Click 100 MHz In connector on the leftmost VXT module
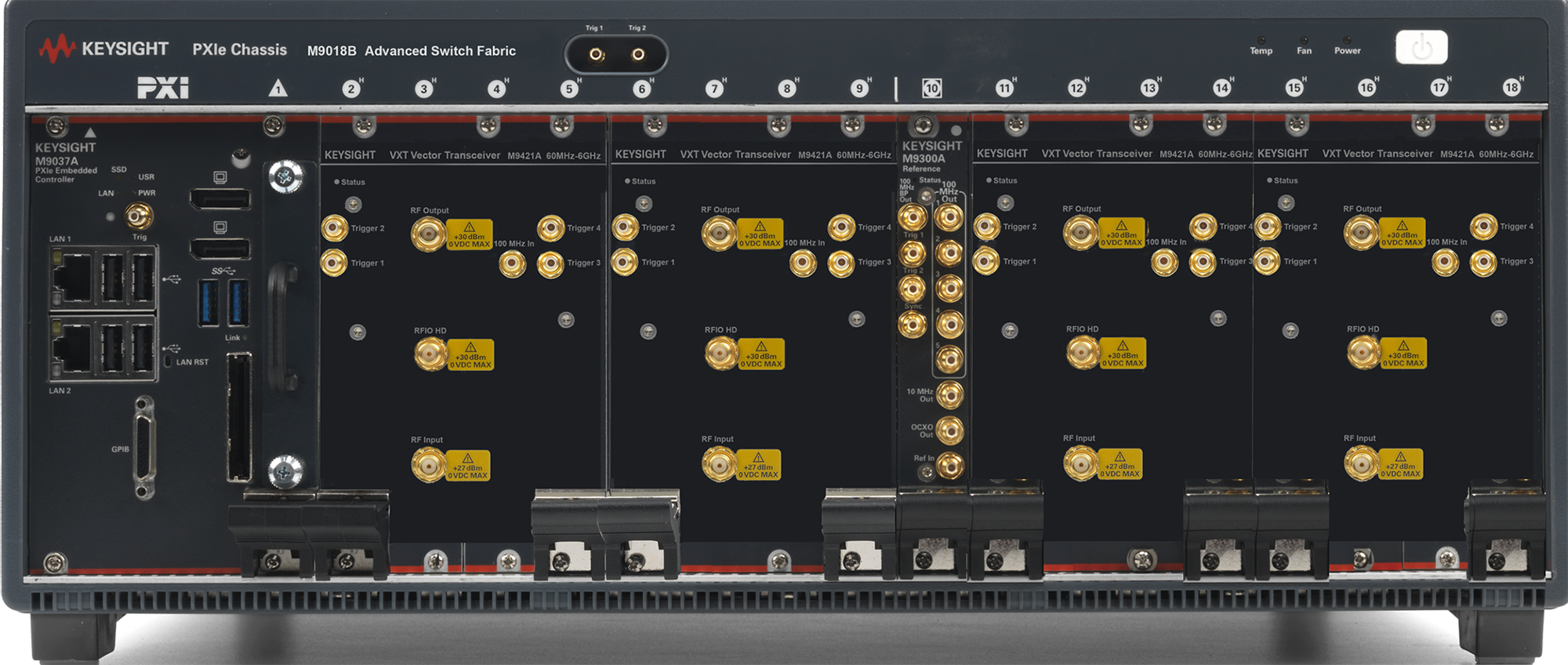Image resolution: width=1568 pixels, height=665 pixels. coord(513,264)
